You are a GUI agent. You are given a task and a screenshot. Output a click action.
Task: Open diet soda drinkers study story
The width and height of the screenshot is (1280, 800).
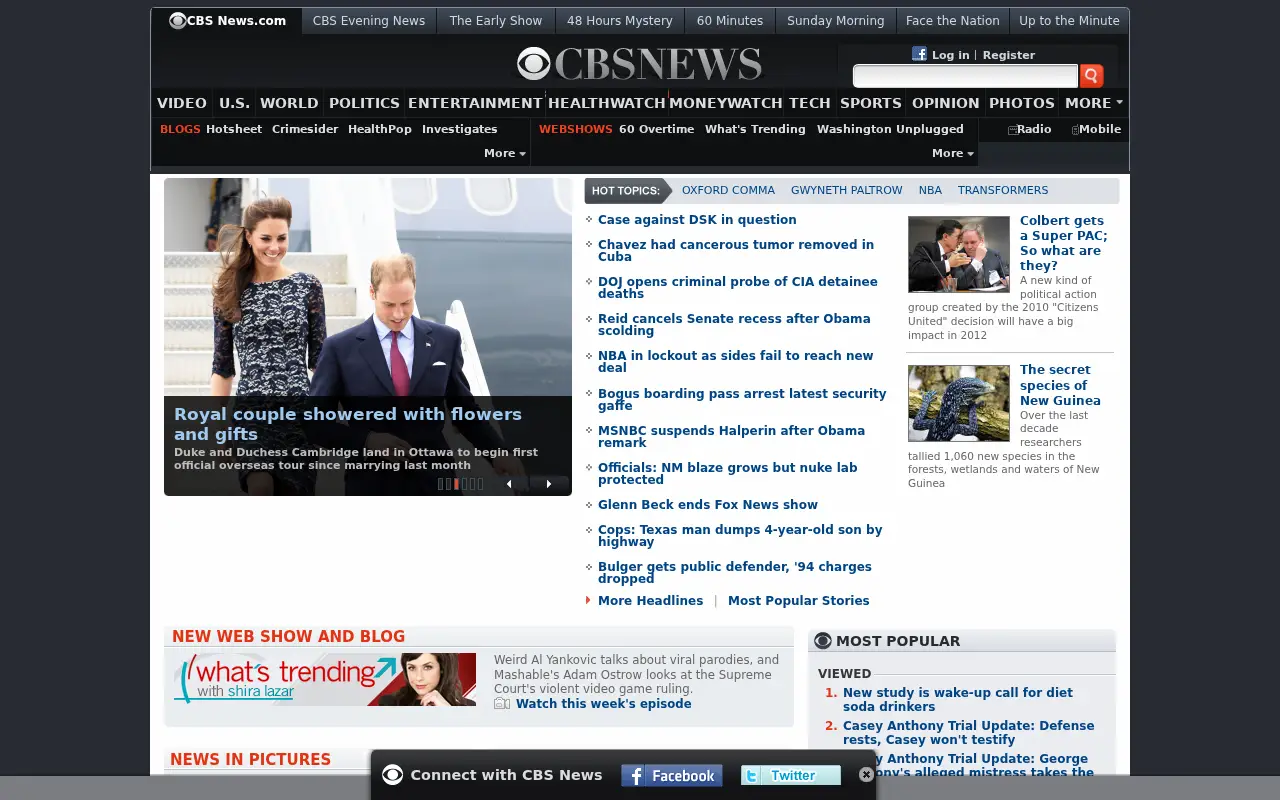click(958, 699)
